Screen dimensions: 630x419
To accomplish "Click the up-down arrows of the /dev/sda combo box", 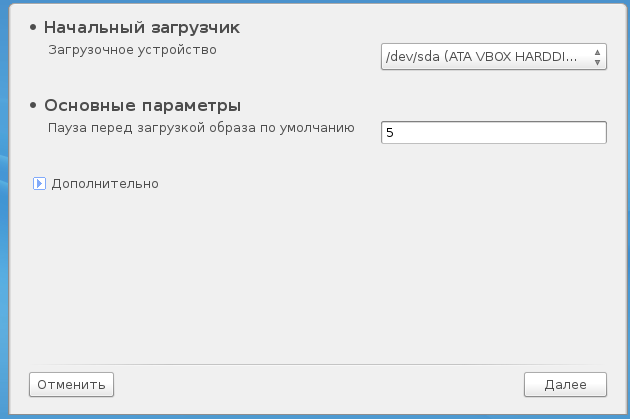I will point(598,57).
